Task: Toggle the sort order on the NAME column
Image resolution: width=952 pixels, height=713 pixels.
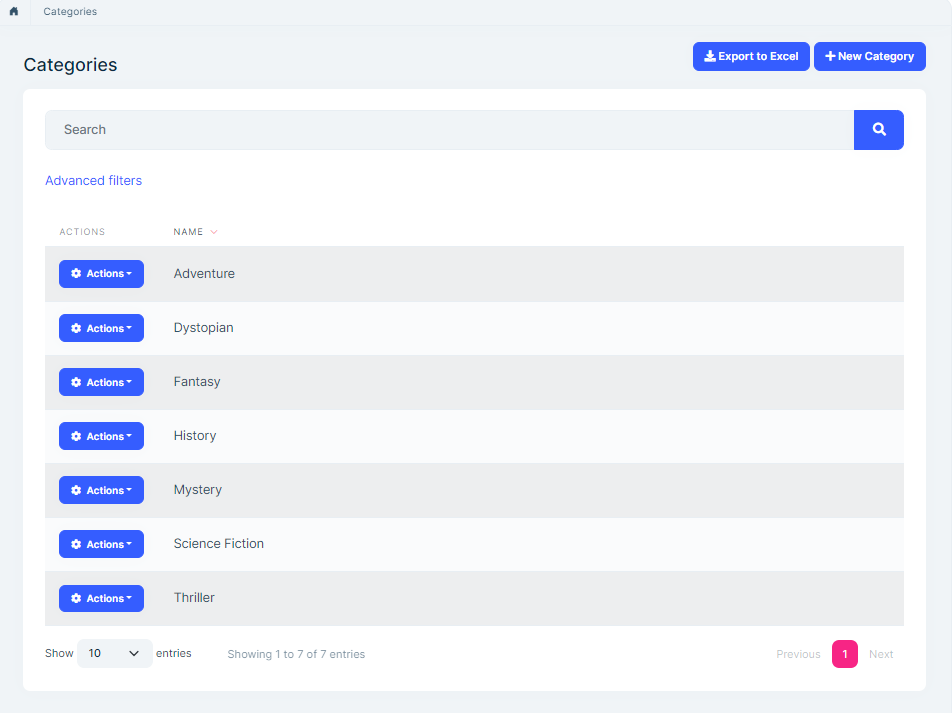Action: 195,231
